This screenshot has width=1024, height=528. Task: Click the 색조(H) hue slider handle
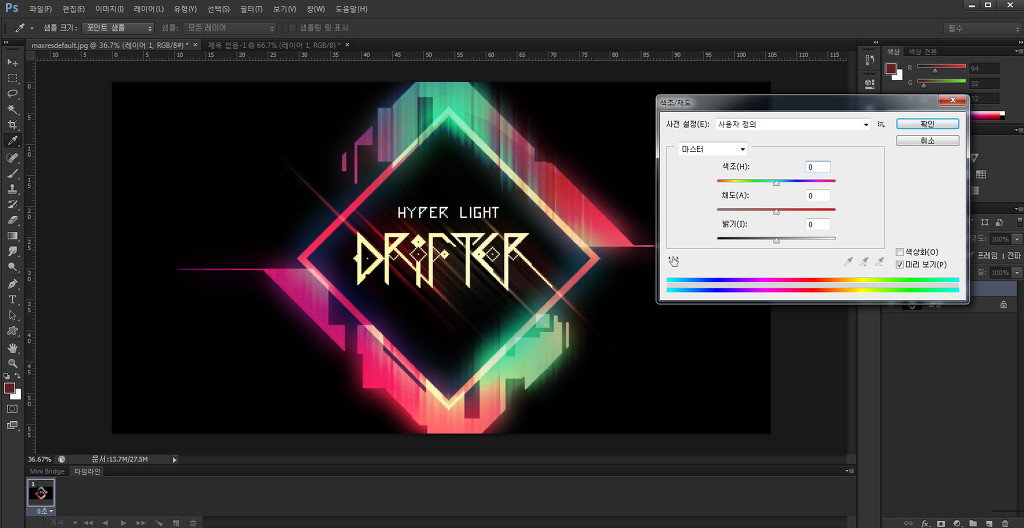776,182
